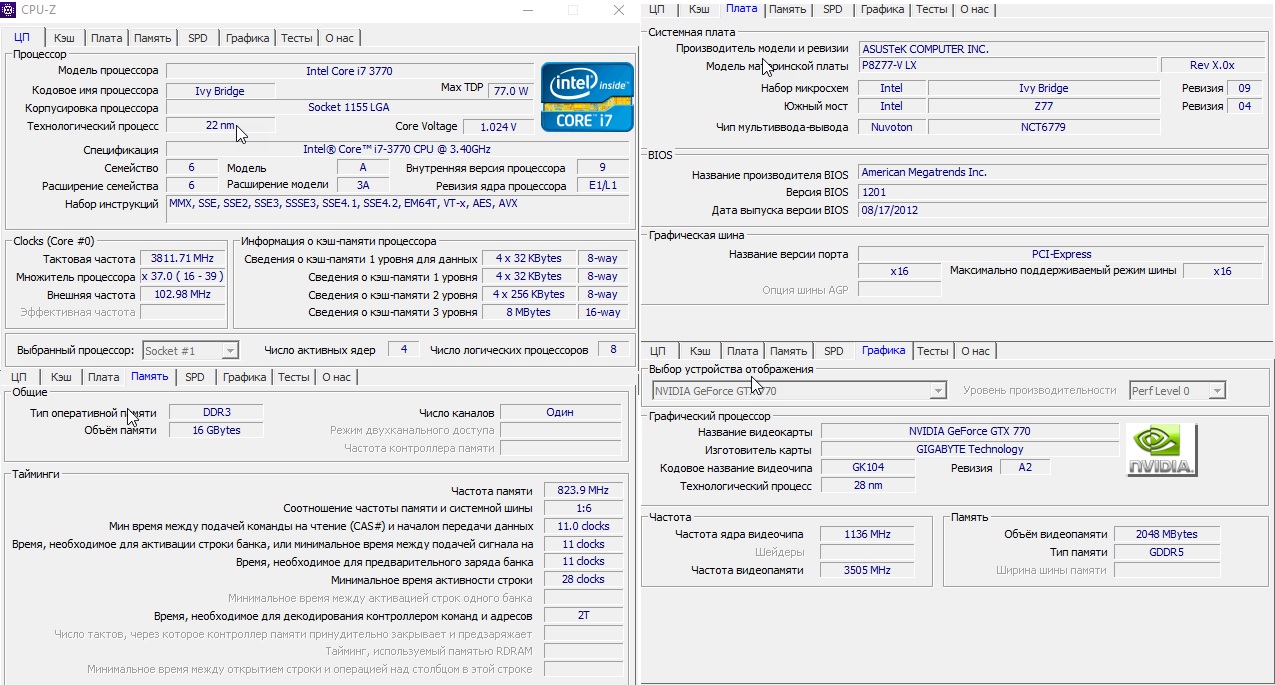Click the Rev X.0x motherboard revision field
This screenshot has height=685, width=1275.
pyautogui.click(x=1212, y=65)
